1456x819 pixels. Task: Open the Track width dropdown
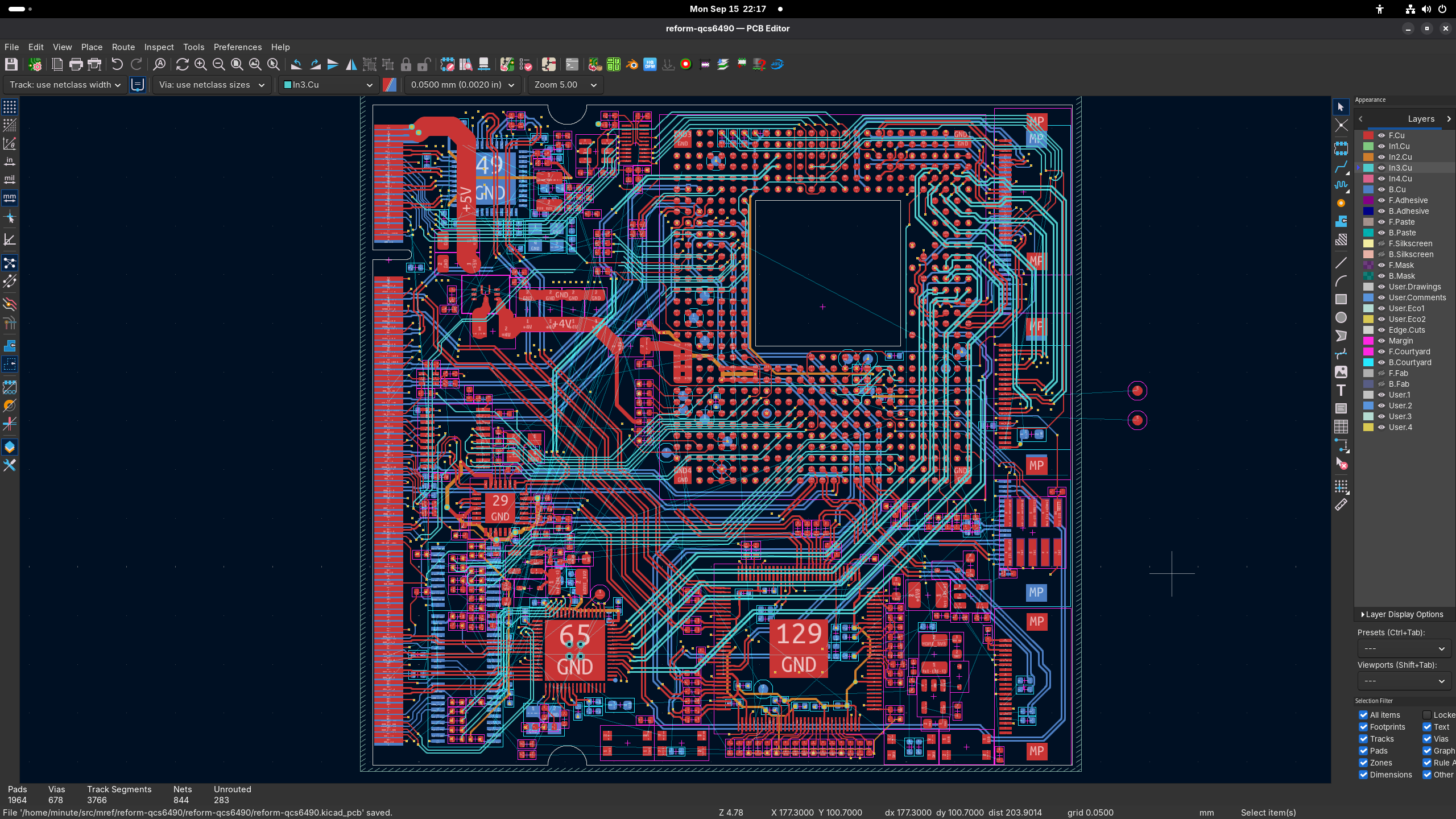[65, 85]
